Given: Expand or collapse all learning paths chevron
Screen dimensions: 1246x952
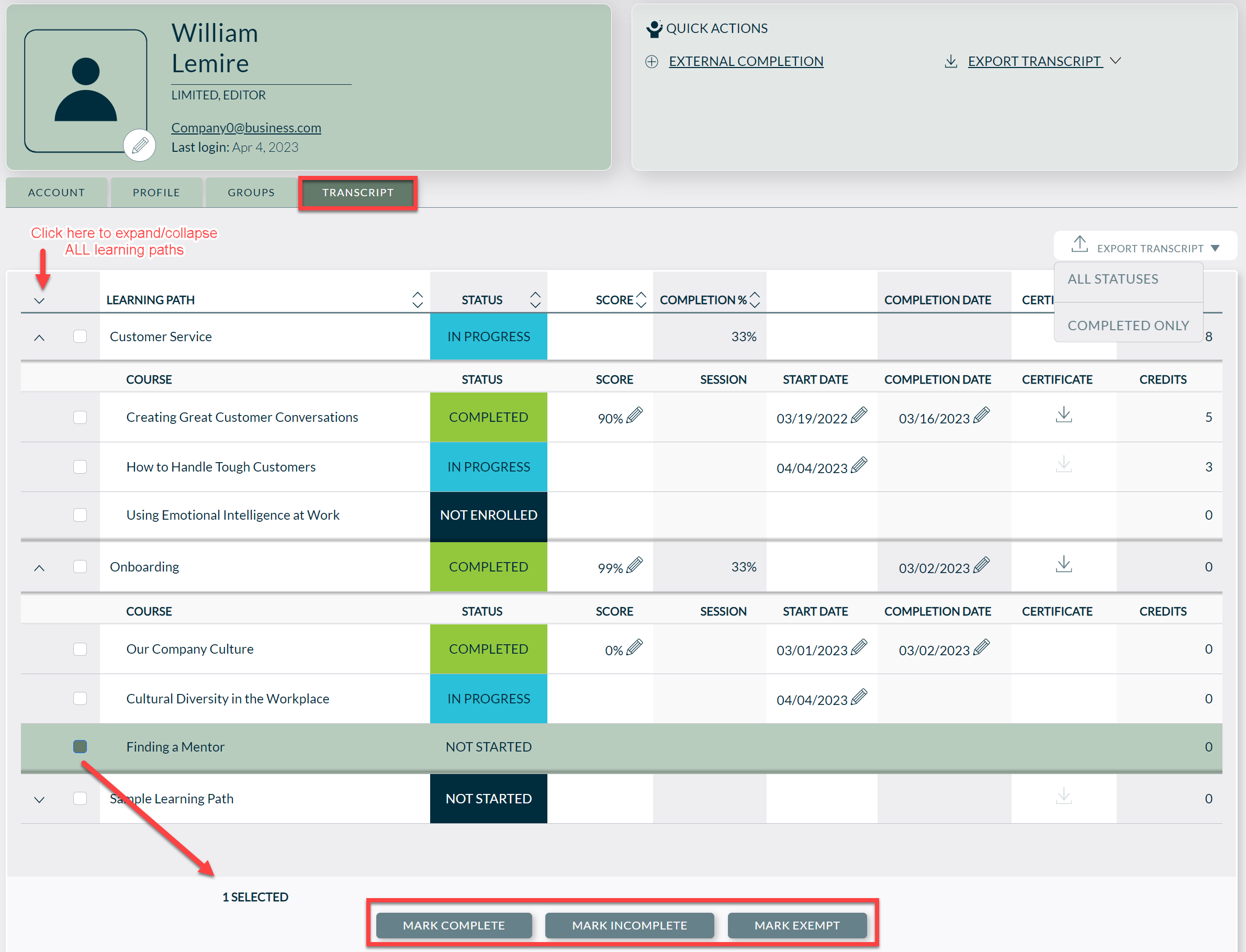Looking at the screenshot, I should pos(39,301).
